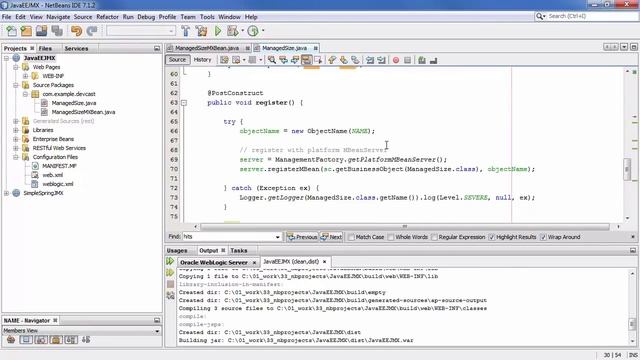
Task: Click the Shift Line Left icon
Action: [370, 60]
